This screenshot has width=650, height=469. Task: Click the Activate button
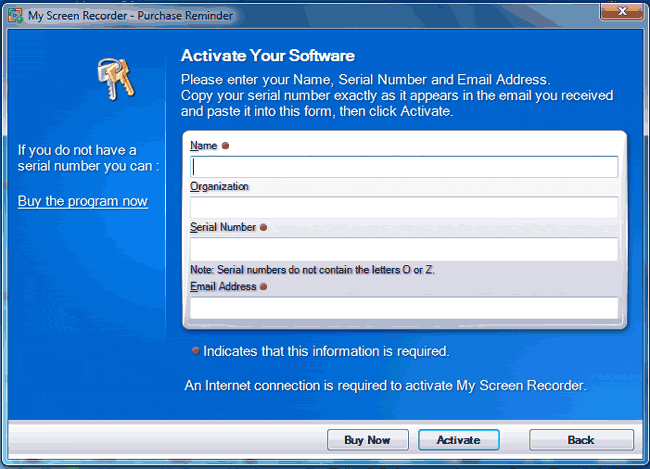tap(458, 440)
